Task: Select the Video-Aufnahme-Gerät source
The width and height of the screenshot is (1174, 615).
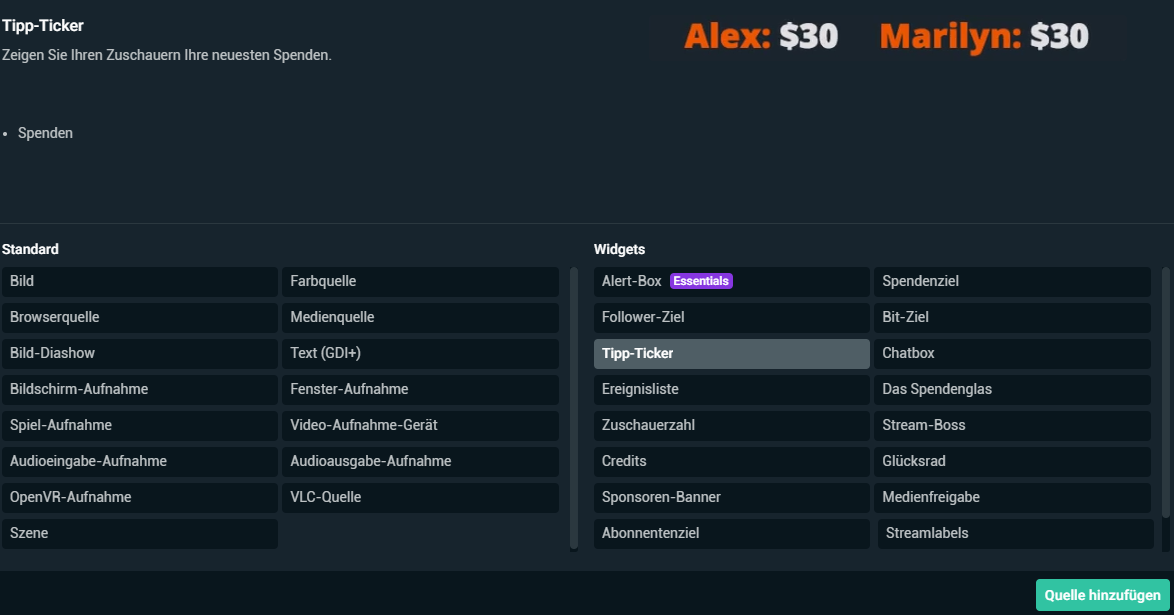Action: [419, 426]
